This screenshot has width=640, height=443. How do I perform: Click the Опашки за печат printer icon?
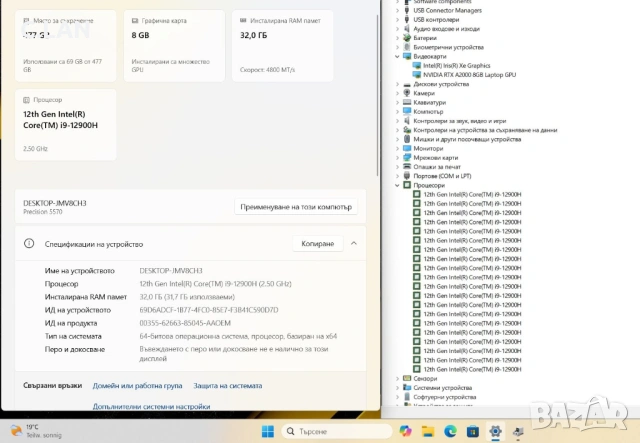point(407,167)
